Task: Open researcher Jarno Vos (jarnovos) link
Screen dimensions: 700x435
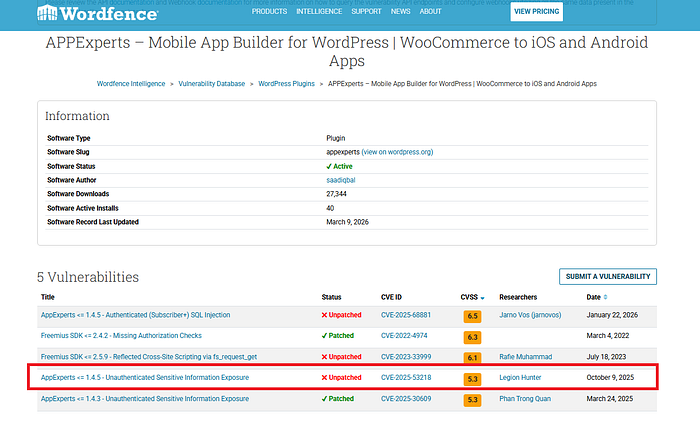Action: pos(530,315)
